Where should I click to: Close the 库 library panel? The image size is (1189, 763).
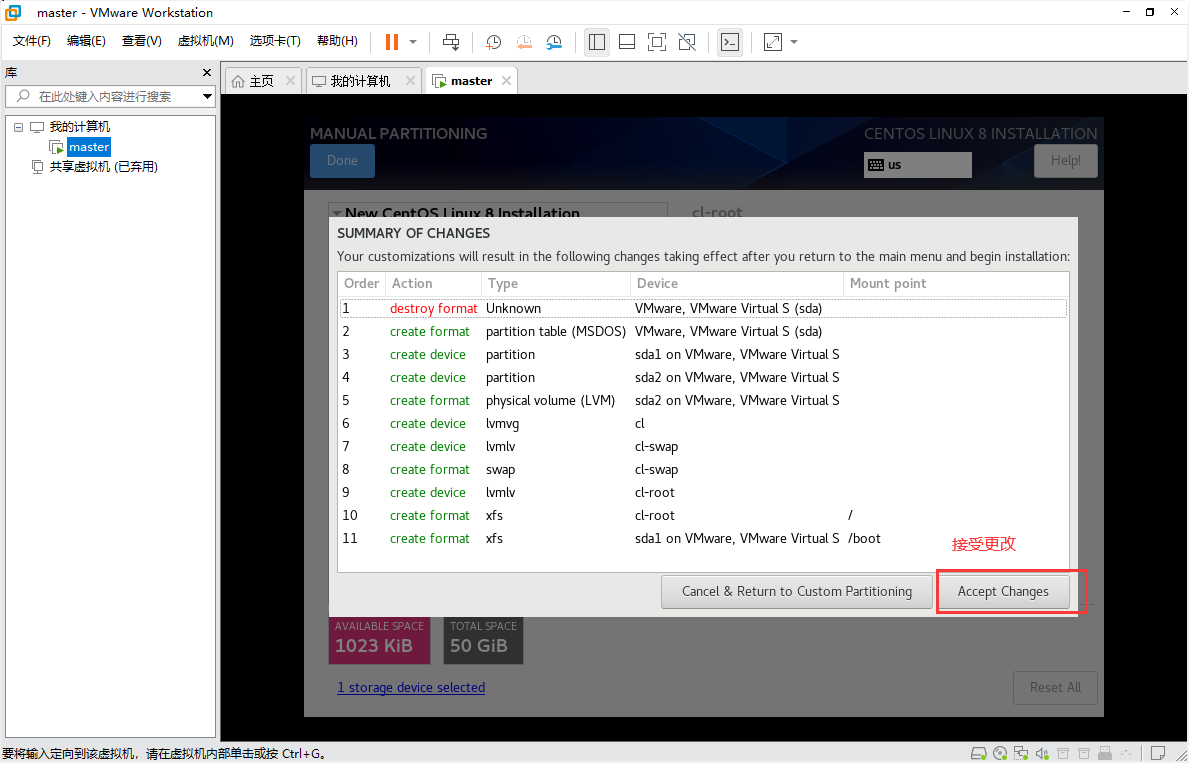coord(207,73)
